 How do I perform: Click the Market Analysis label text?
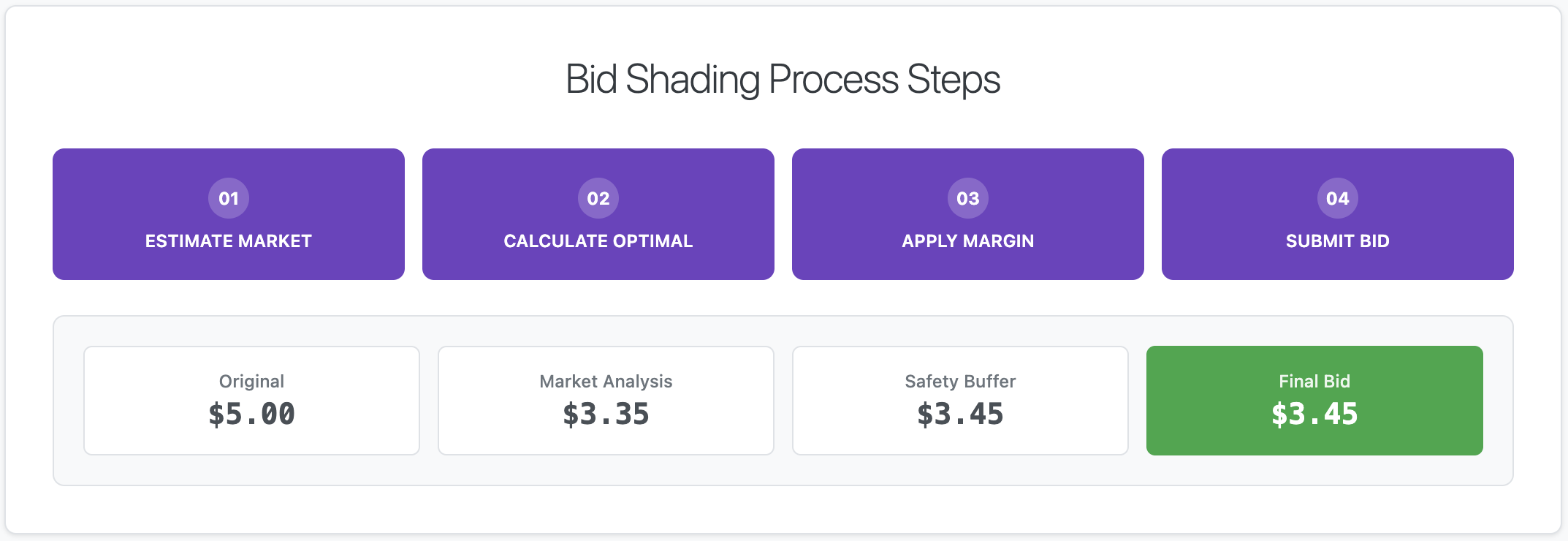pyautogui.click(x=606, y=381)
